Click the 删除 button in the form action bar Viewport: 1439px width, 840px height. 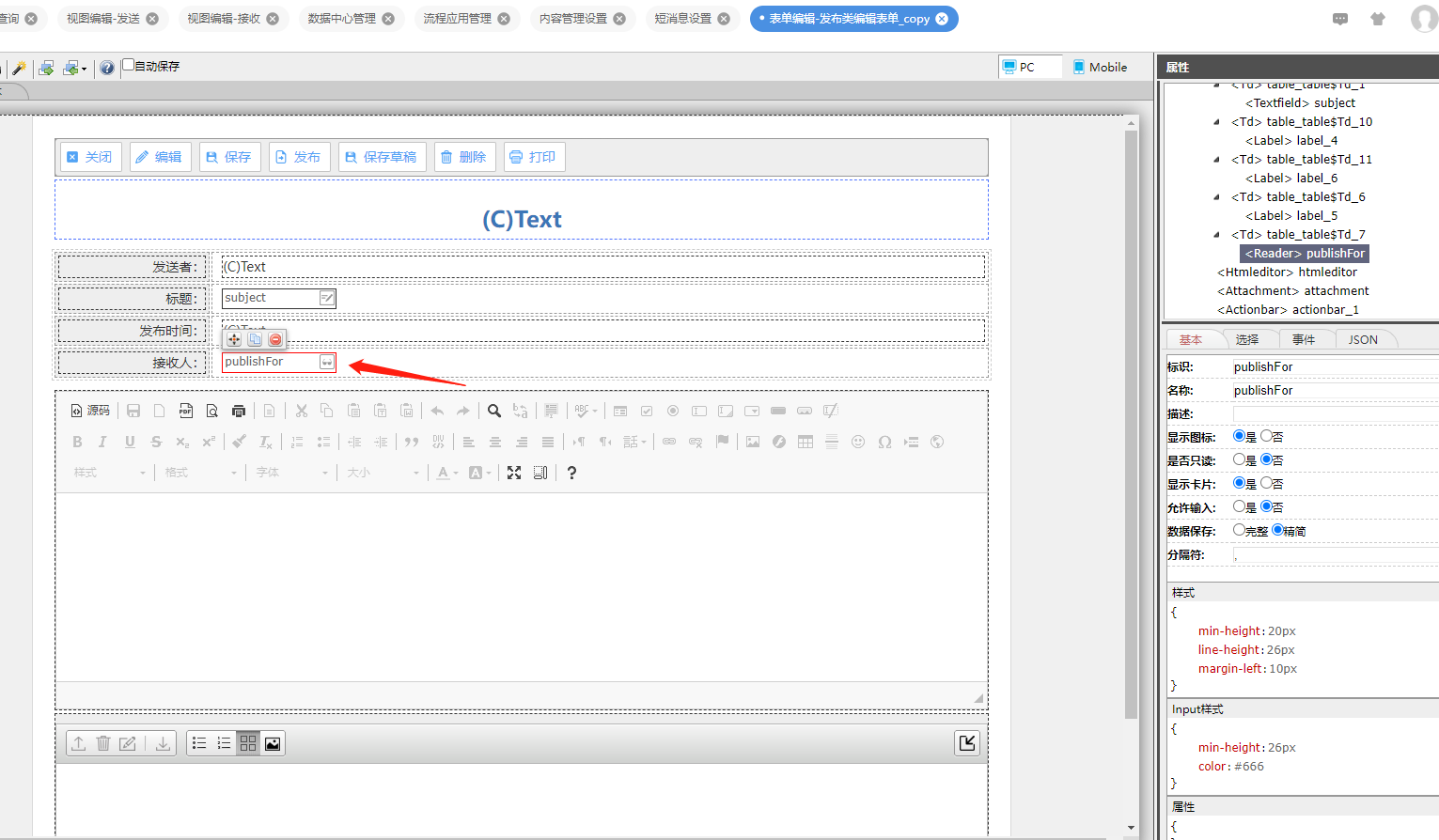(x=464, y=157)
